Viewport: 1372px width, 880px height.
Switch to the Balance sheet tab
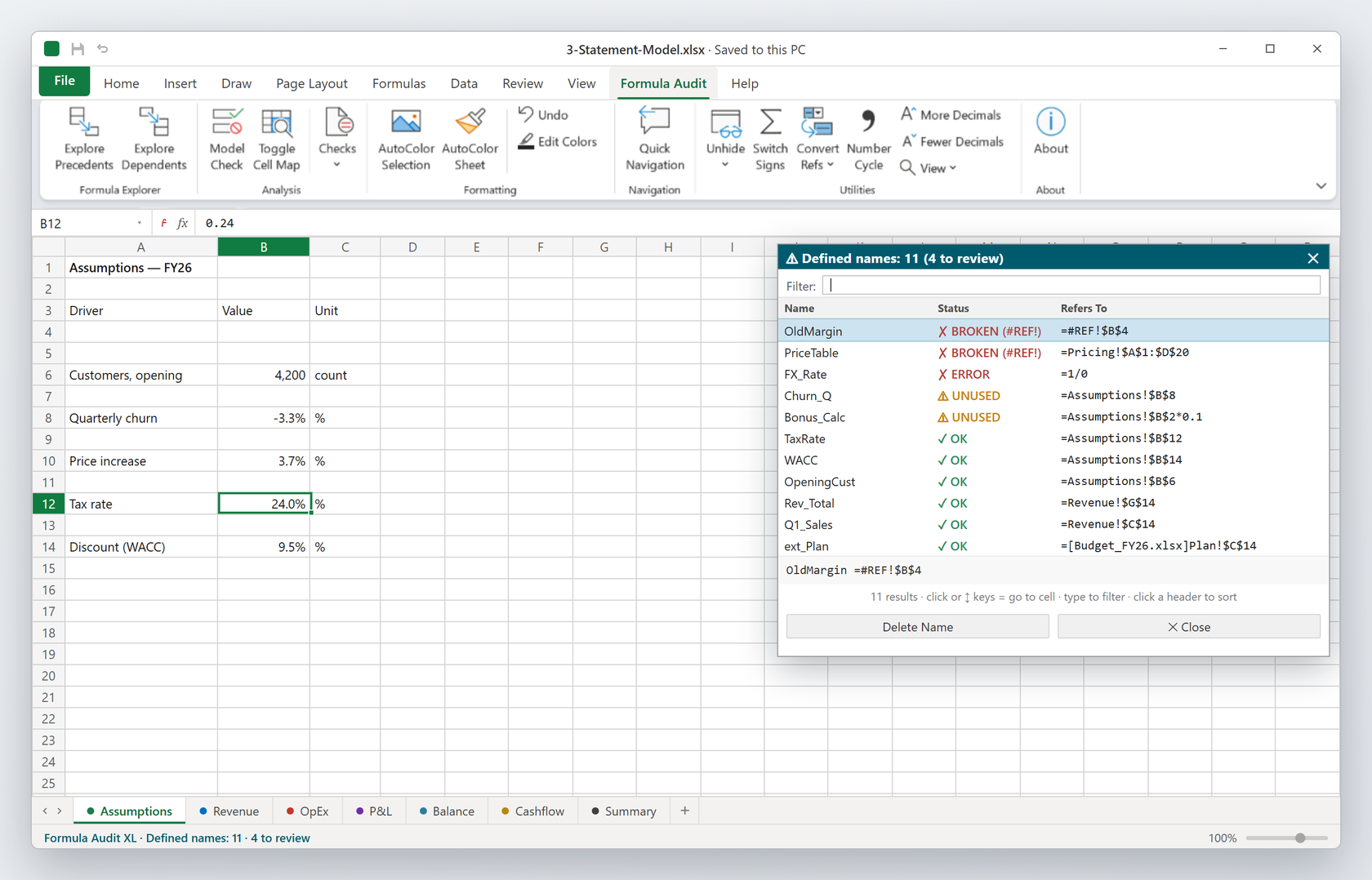pyautogui.click(x=447, y=811)
